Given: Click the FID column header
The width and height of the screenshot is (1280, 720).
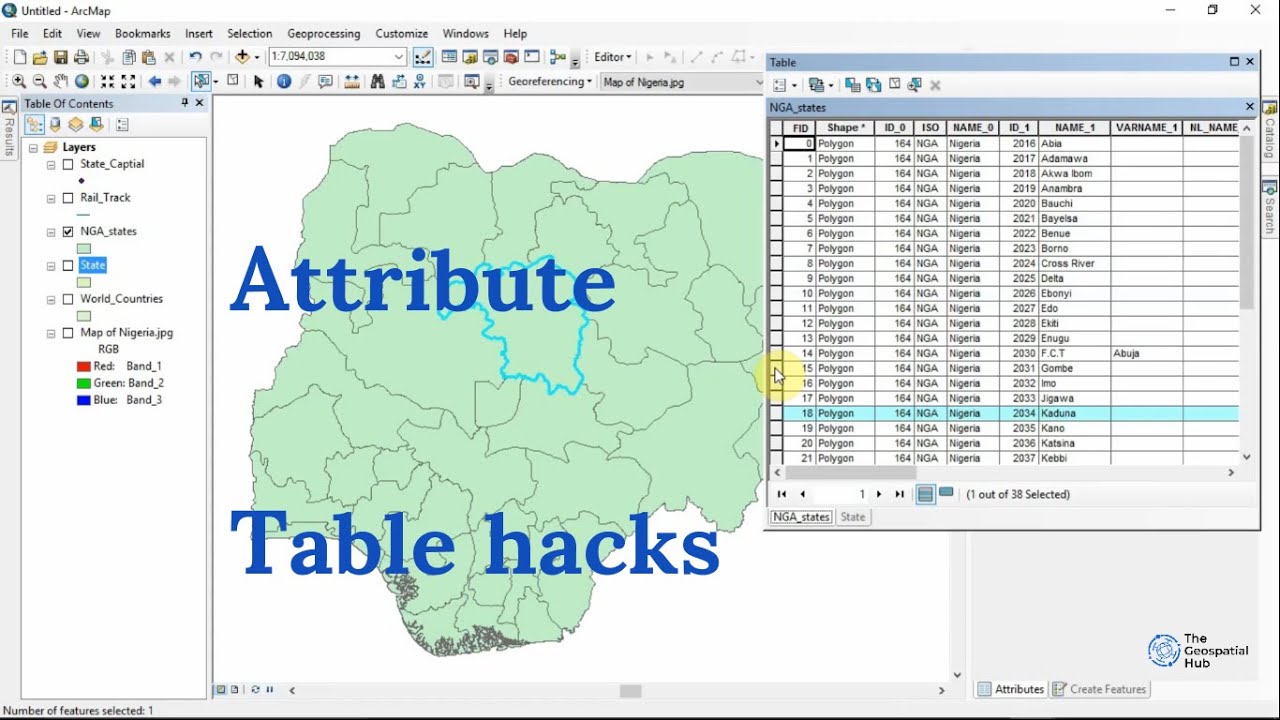Looking at the screenshot, I should tap(801, 128).
